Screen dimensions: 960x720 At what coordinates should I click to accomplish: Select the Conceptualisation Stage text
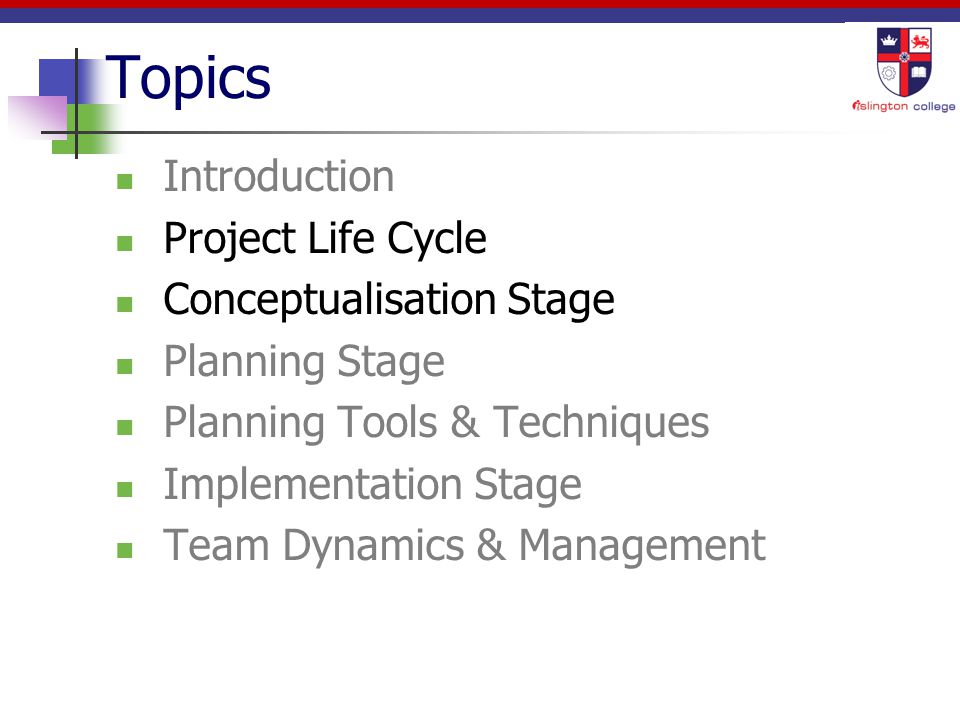coord(389,300)
